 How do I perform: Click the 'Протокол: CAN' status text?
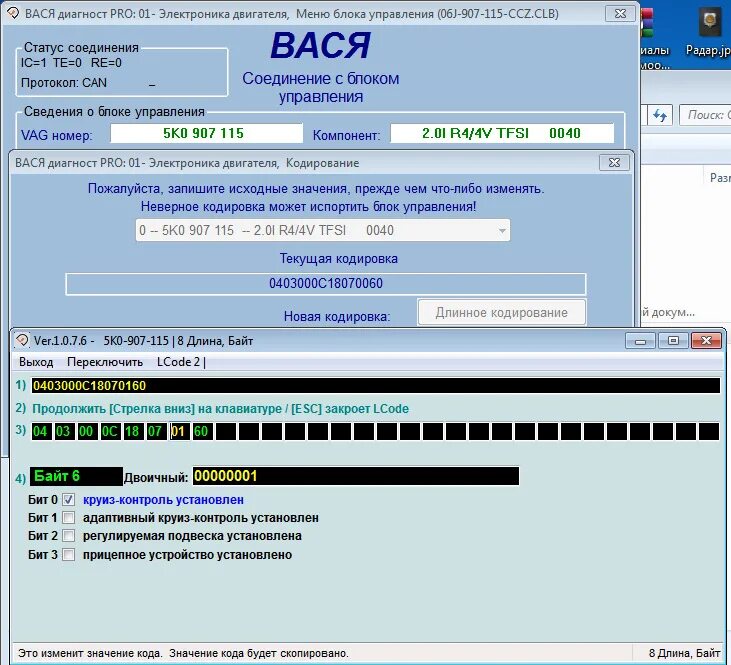pyautogui.click(x=64, y=83)
